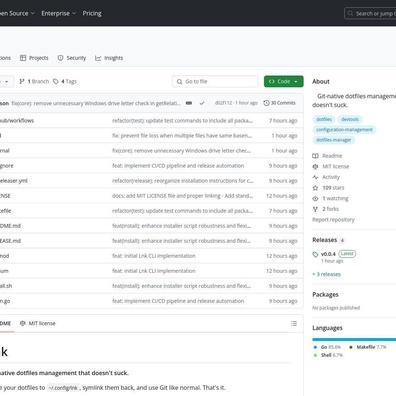Open the Open Source navigation dropdown
396x396 pixels.
coord(17,13)
